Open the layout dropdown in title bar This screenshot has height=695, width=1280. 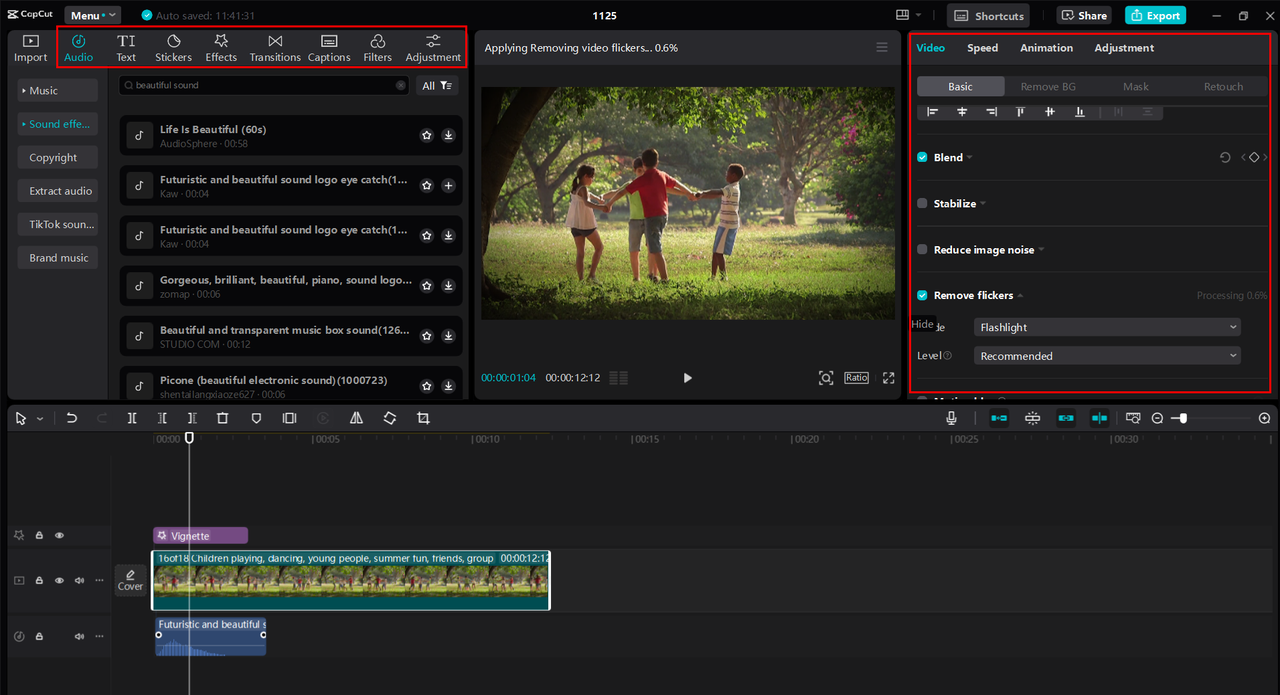[909, 15]
